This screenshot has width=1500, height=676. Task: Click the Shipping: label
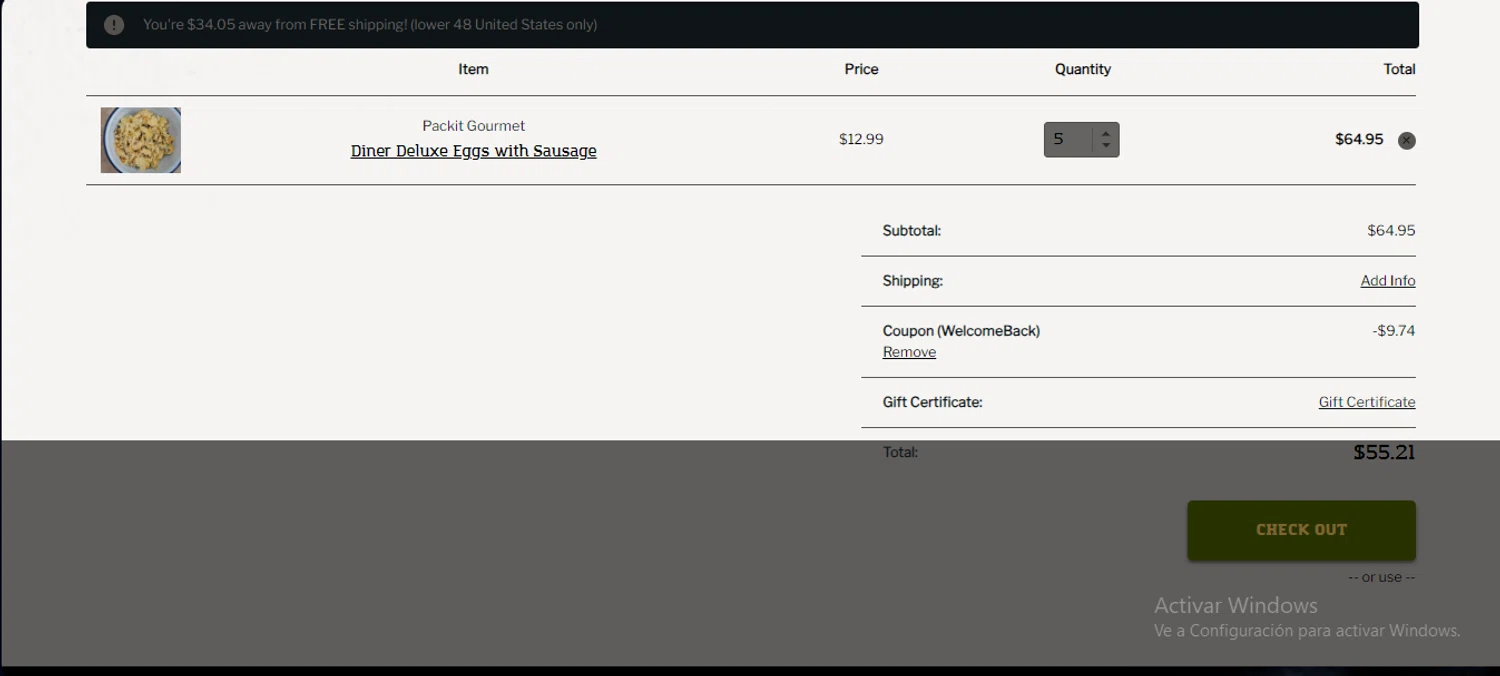point(912,281)
